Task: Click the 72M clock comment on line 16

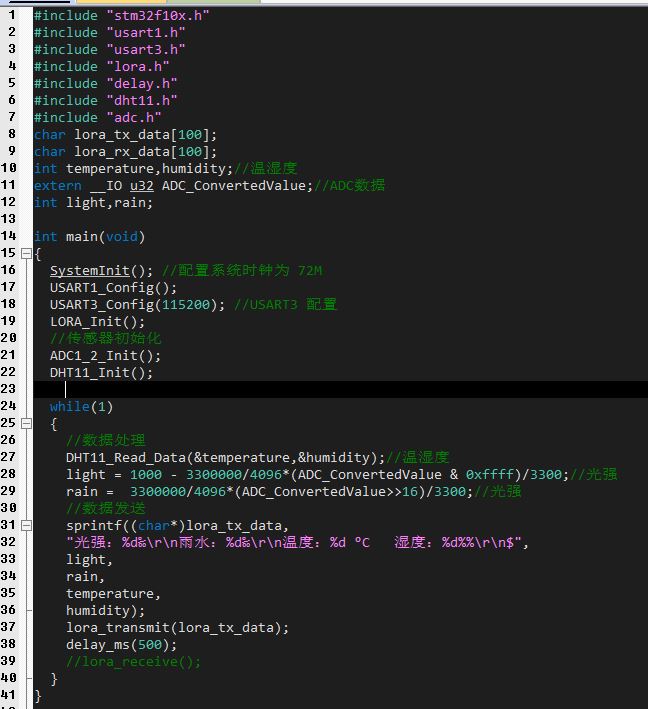Action: pos(242,271)
